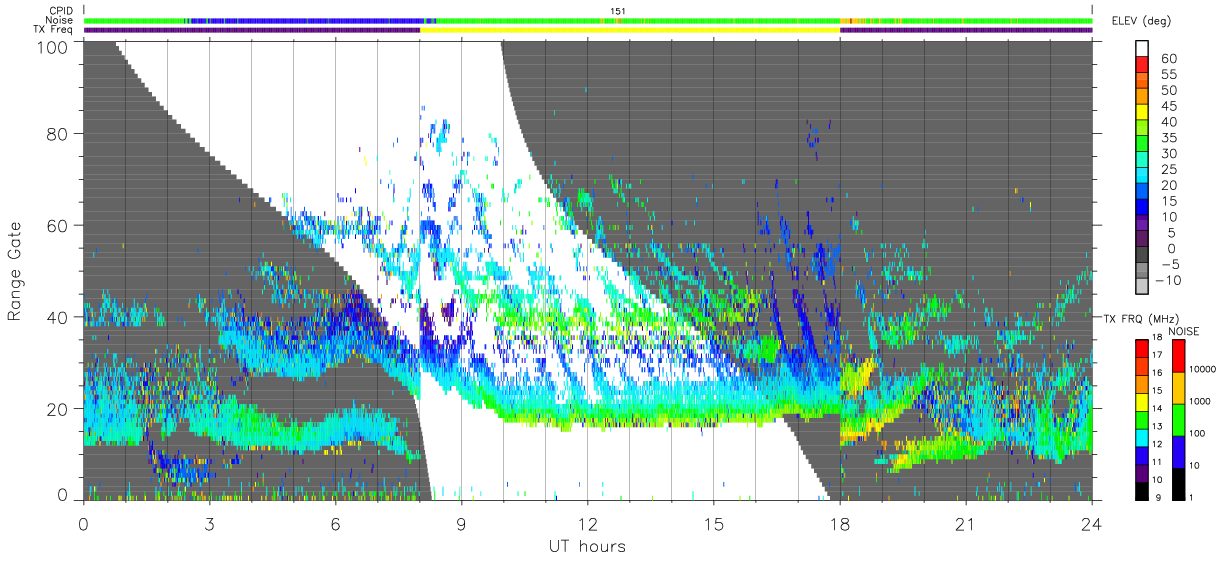The height and width of the screenshot is (567, 1228).
Task: Click x-axis tick label 21 UT hours
Action: click(966, 524)
